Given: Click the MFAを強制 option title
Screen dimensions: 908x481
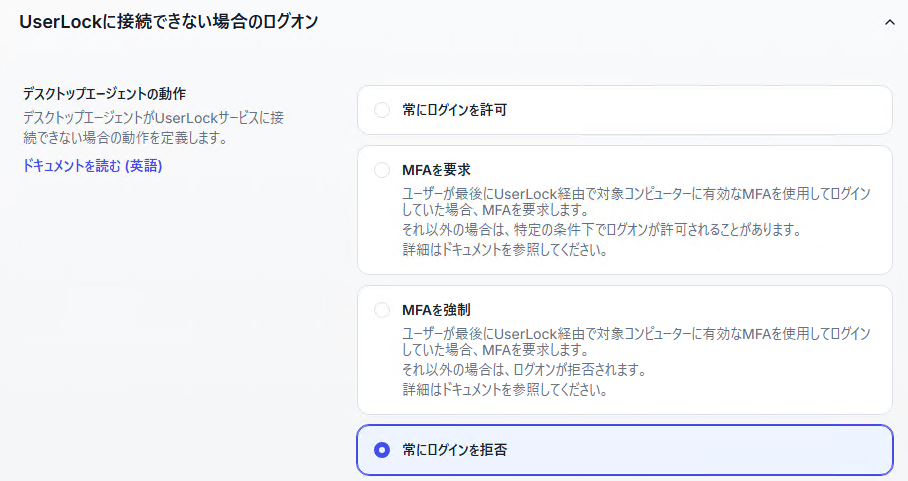Looking at the screenshot, I should click(x=436, y=310).
